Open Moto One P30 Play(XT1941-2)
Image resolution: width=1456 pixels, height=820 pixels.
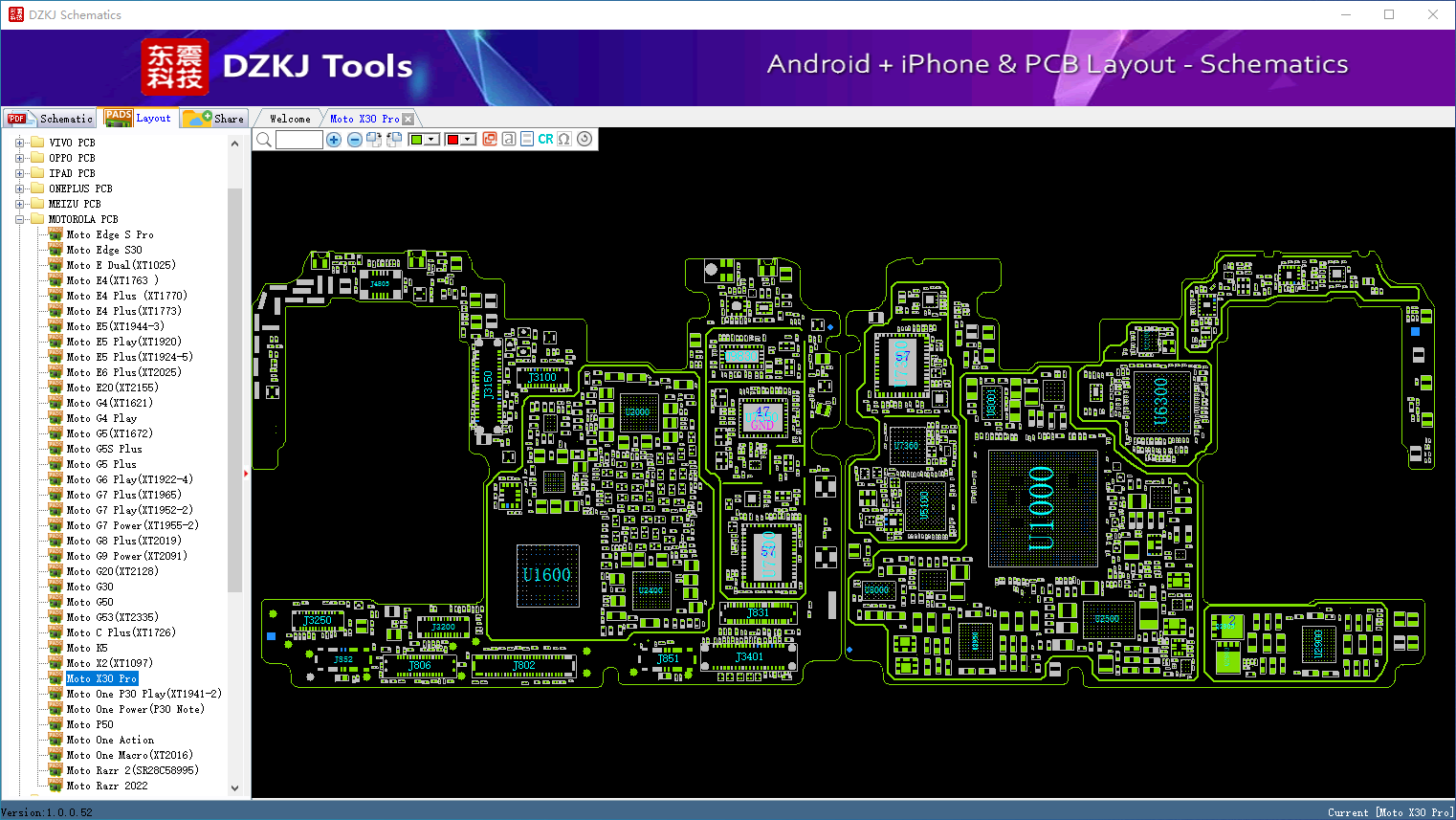(144, 694)
